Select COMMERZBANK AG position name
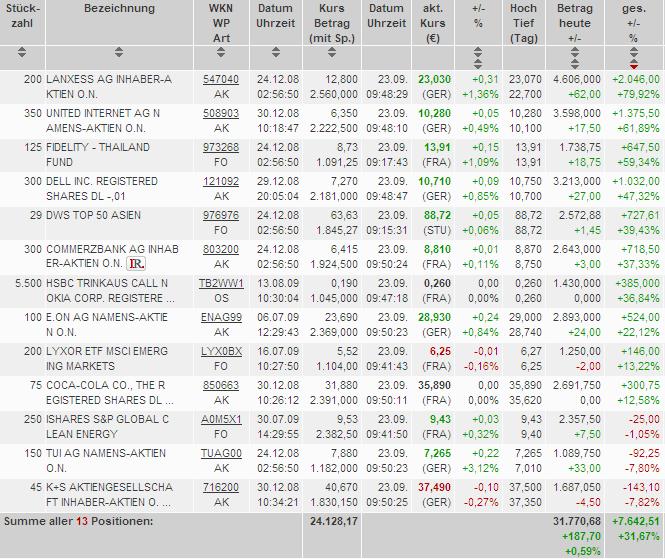Image resolution: width=665 pixels, height=559 pixels. pyautogui.click(x=112, y=256)
